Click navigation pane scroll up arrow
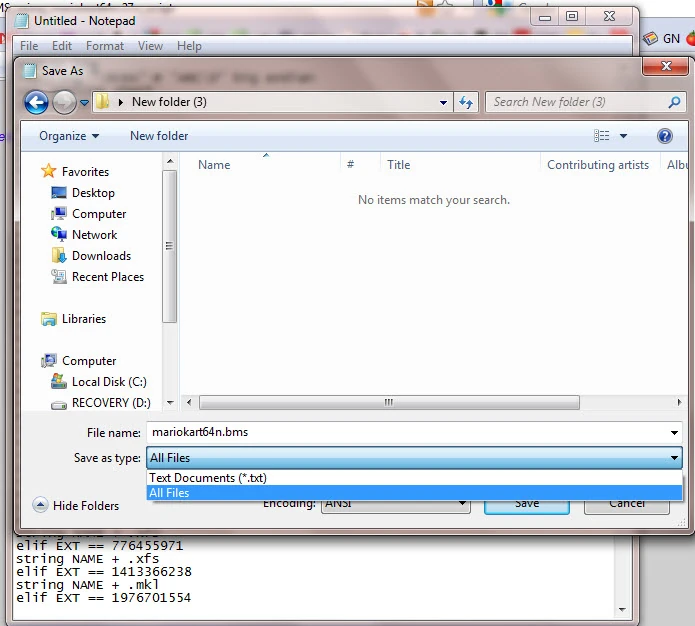Screen dimensions: 695x626 click(170, 161)
